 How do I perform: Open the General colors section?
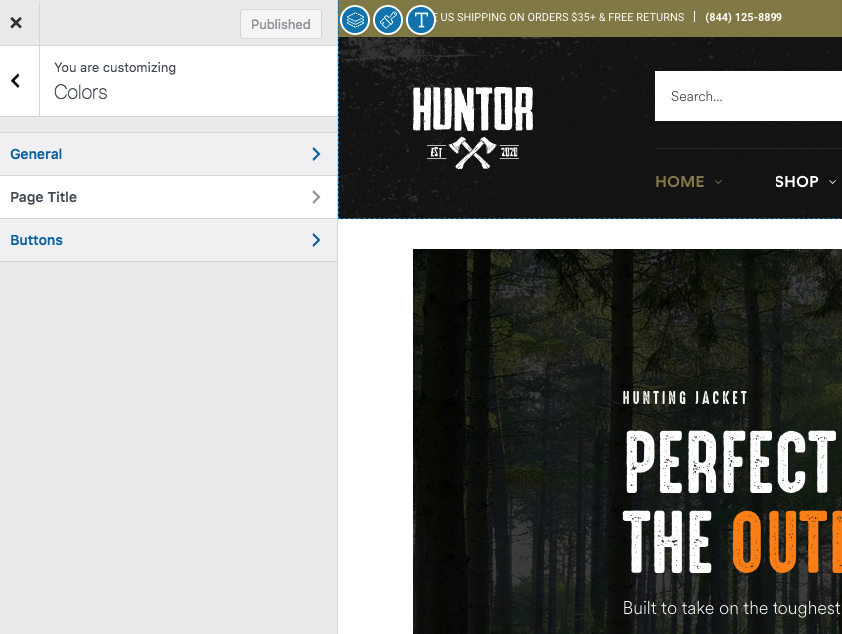[36, 154]
